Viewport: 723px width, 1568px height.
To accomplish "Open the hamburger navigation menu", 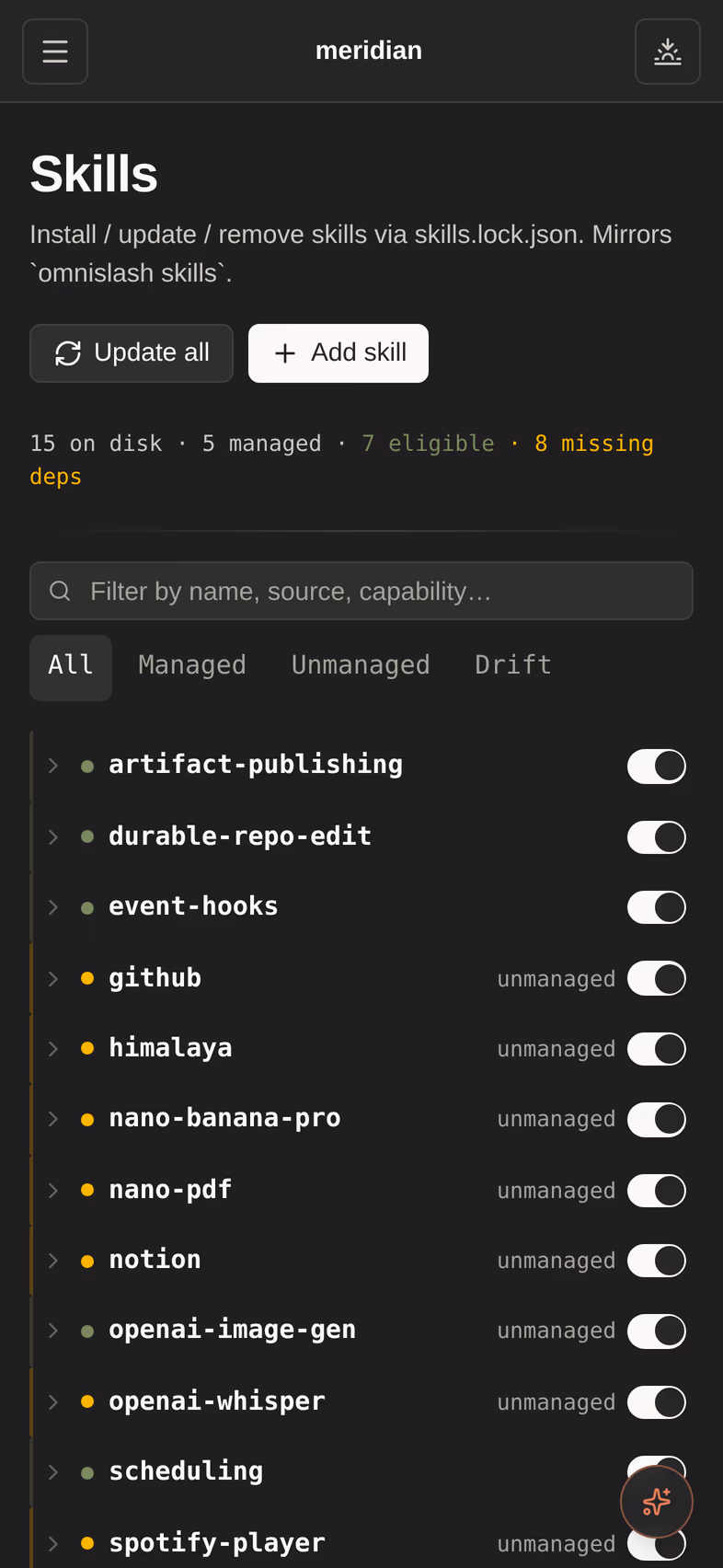I will point(55,52).
